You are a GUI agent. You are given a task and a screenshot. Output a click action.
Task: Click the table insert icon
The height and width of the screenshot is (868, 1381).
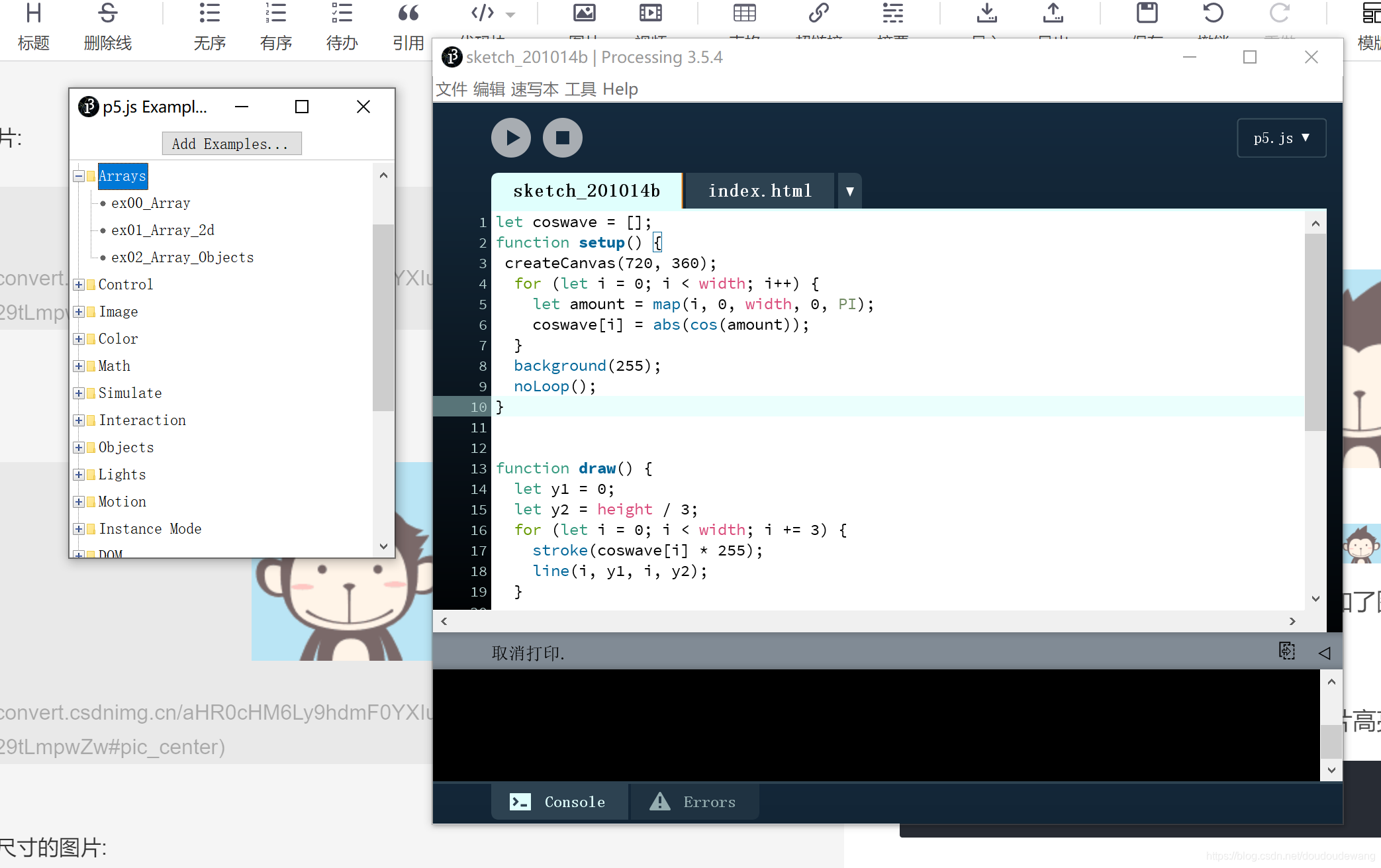[x=744, y=13]
